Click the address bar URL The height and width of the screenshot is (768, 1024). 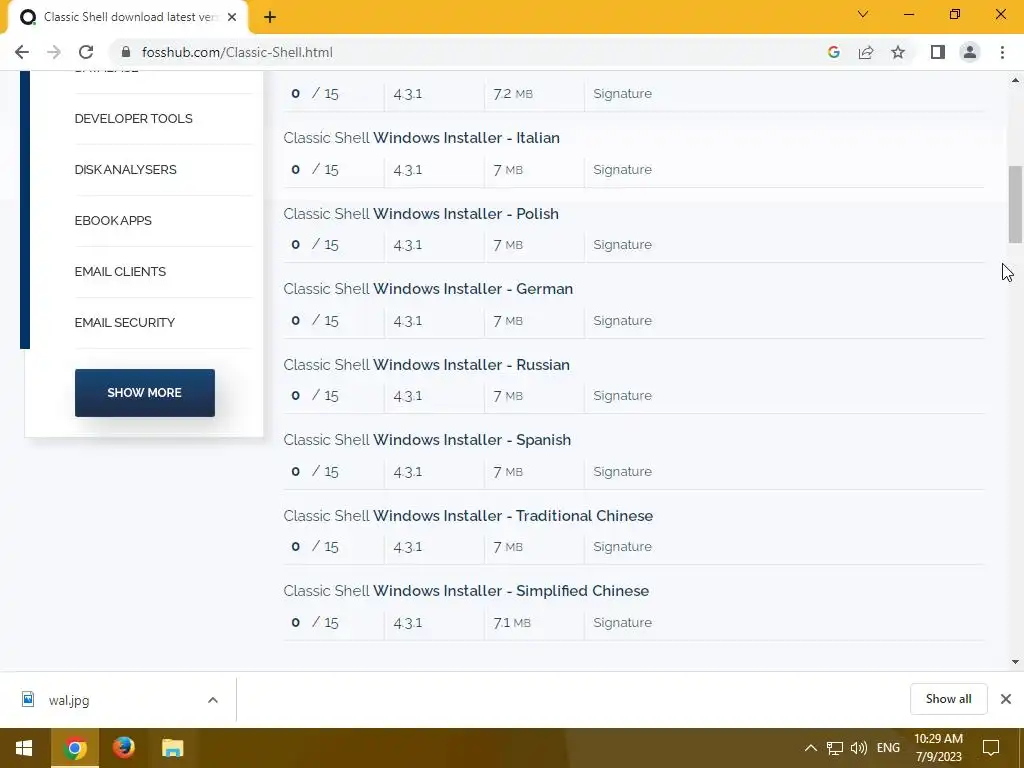(x=237, y=52)
